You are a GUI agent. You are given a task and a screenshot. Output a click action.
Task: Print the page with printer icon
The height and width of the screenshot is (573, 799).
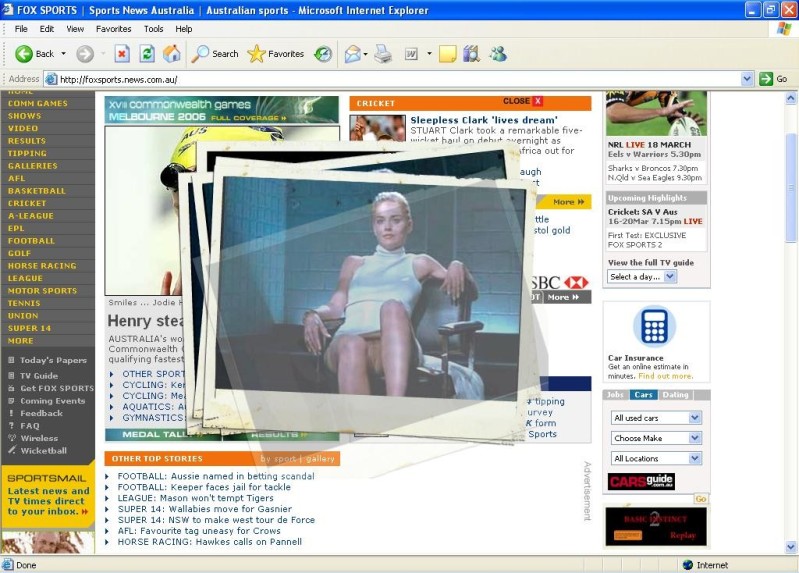[383, 54]
